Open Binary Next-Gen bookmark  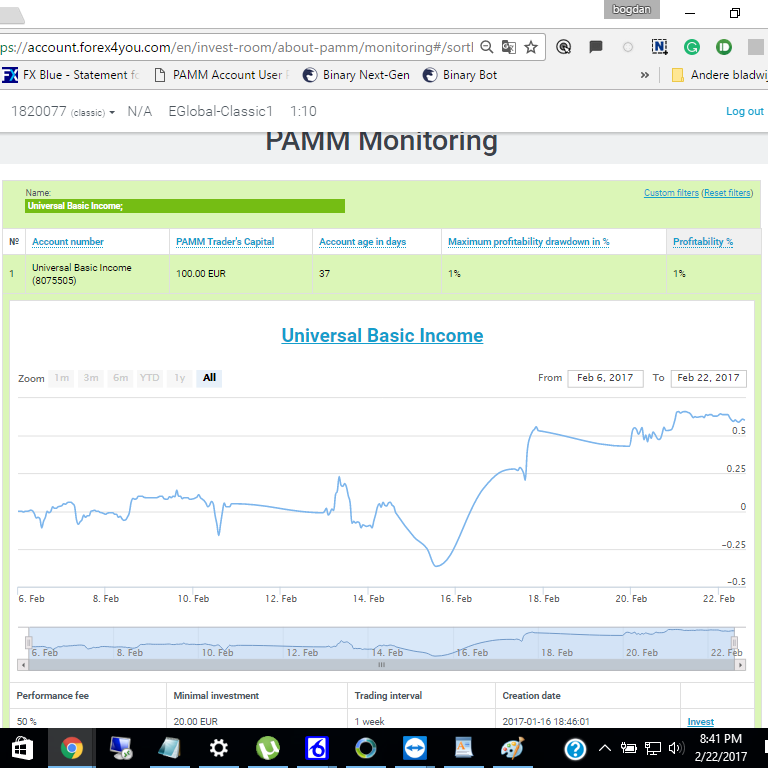[356, 75]
